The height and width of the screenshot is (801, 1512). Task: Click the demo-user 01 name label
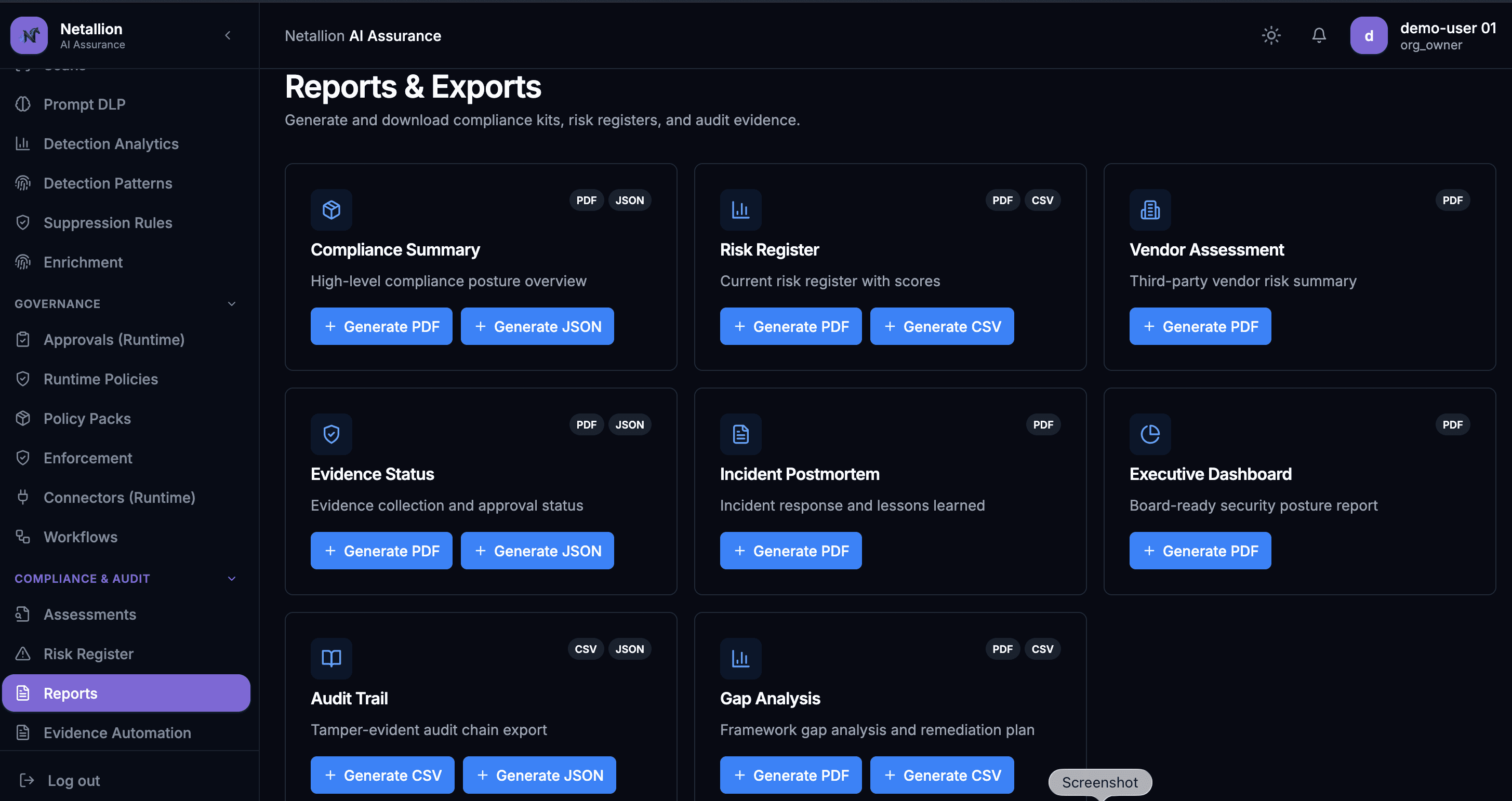point(1448,28)
